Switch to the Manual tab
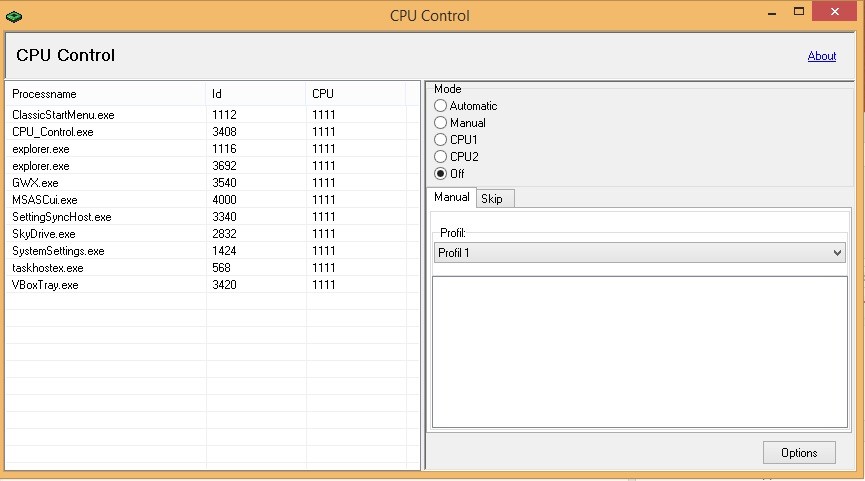 coord(451,197)
